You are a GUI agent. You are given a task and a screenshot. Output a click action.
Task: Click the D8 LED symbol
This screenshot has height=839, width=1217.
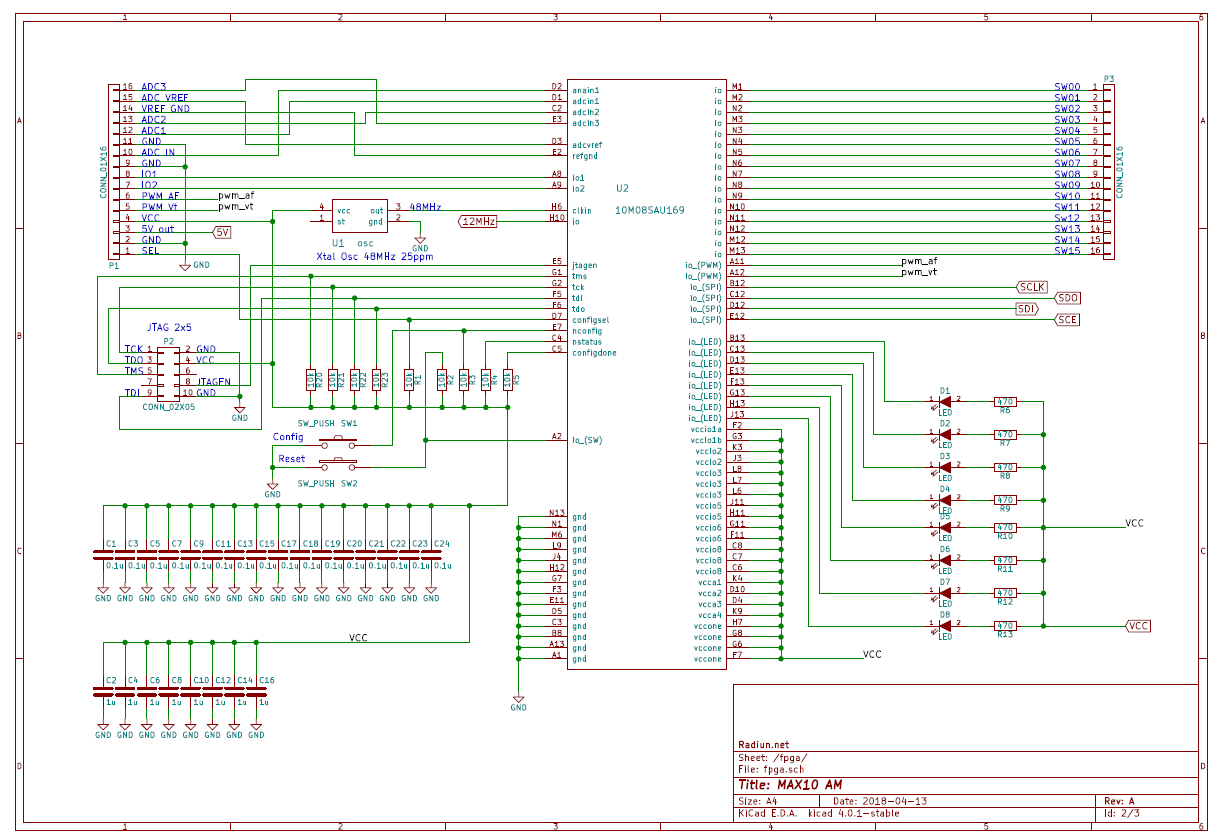944,626
